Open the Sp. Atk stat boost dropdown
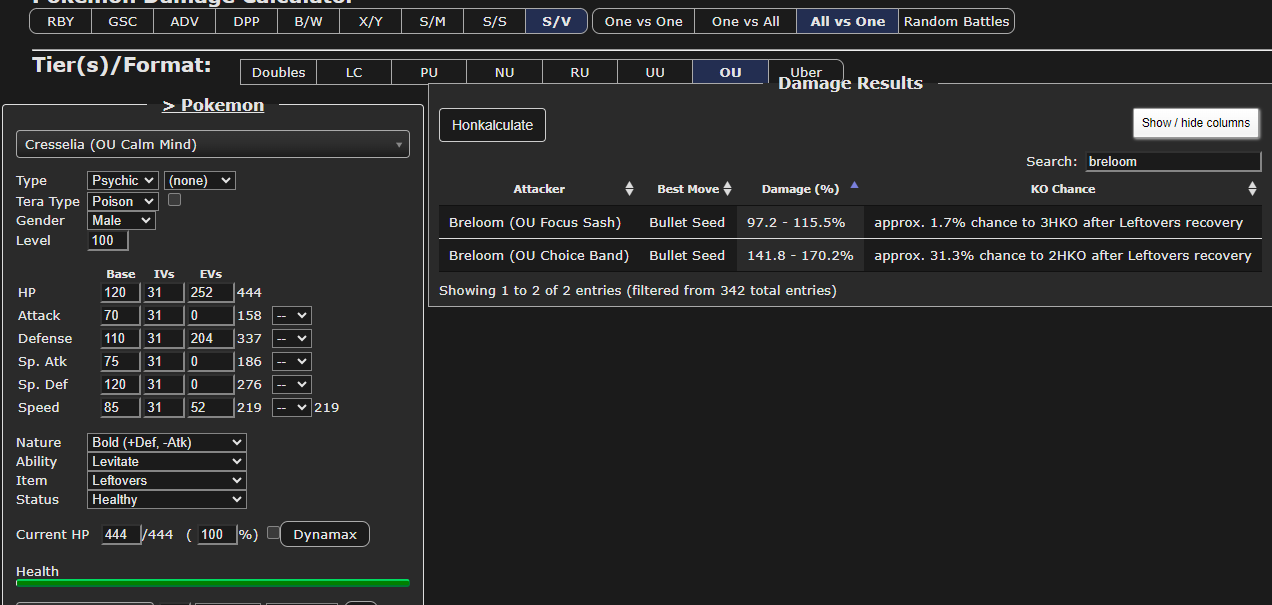Viewport: 1272px width, 605px height. tap(292, 361)
